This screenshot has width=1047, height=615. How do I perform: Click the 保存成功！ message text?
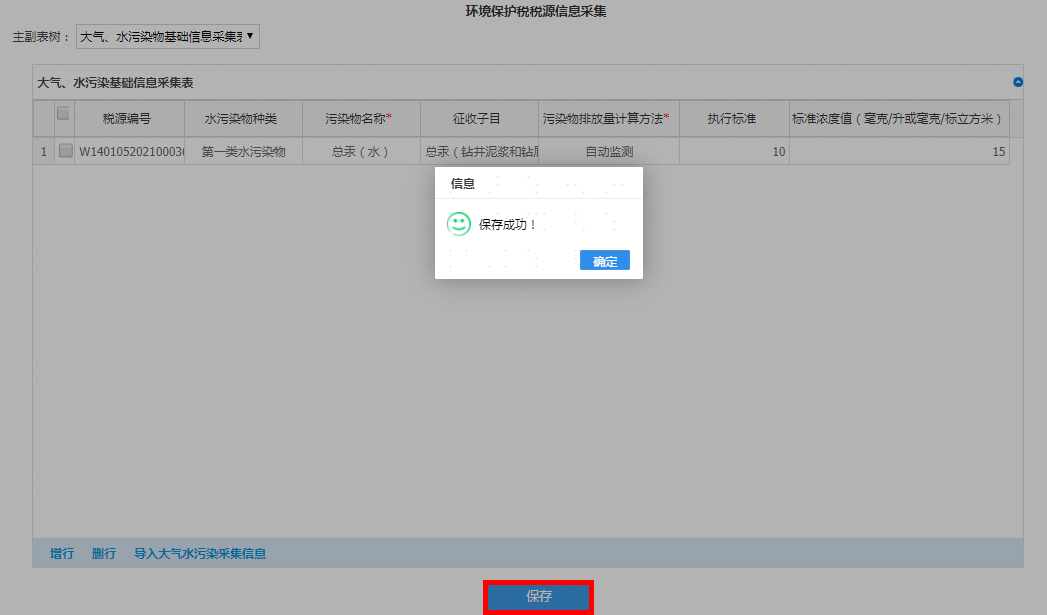pyautogui.click(x=507, y=225)
